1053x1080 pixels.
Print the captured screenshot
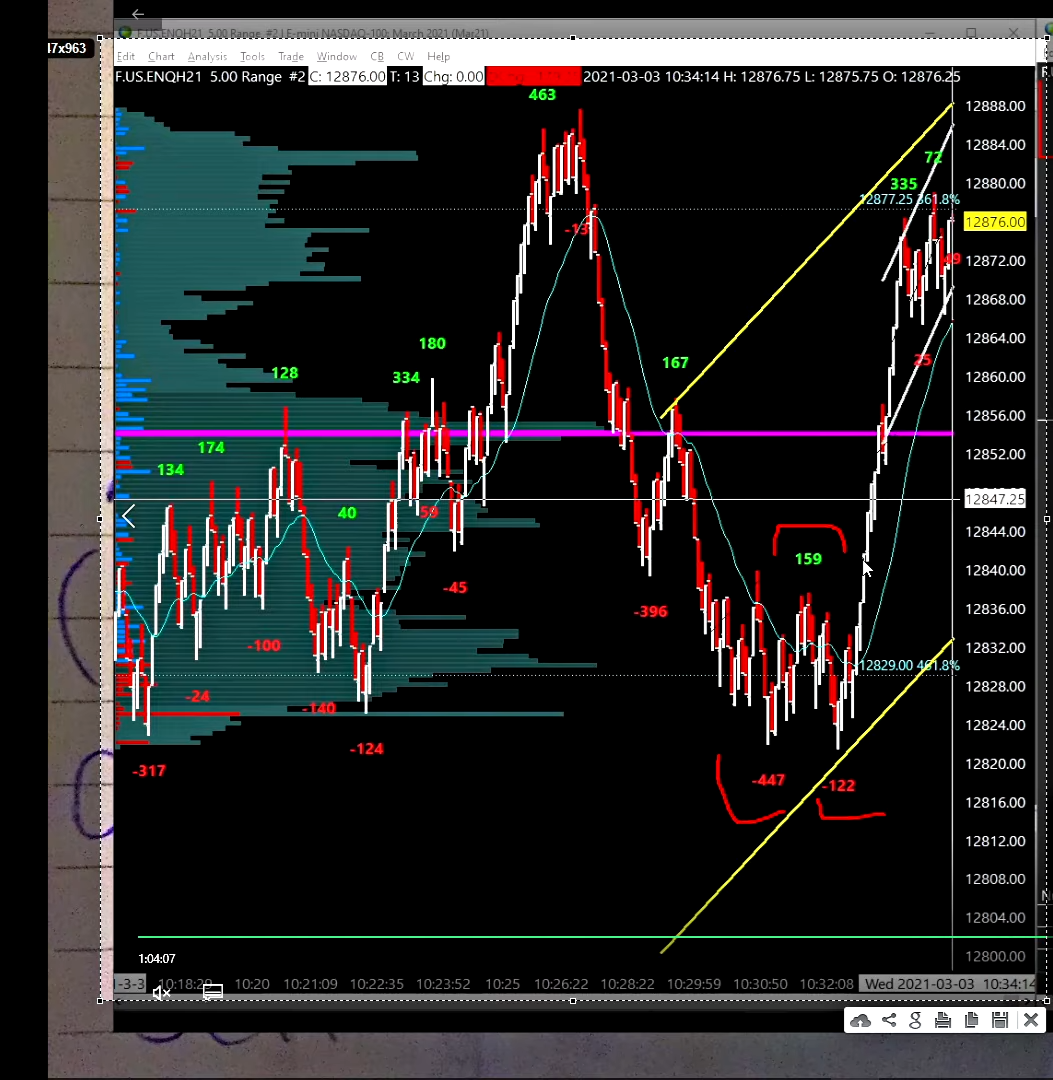coord(943,1020)
